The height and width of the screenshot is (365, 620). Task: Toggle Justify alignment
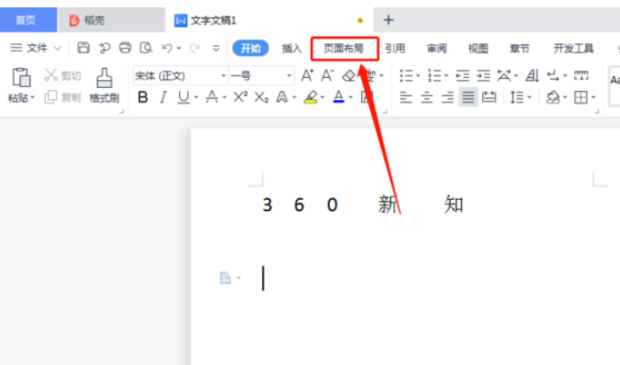tap(468, 97)
